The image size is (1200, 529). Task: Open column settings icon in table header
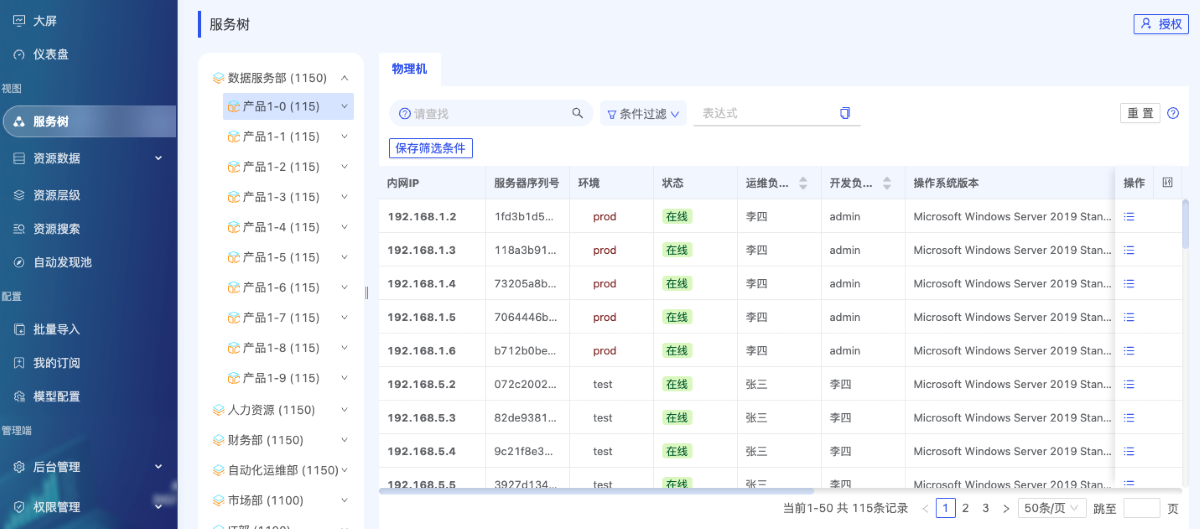(x=1167, y=183)
